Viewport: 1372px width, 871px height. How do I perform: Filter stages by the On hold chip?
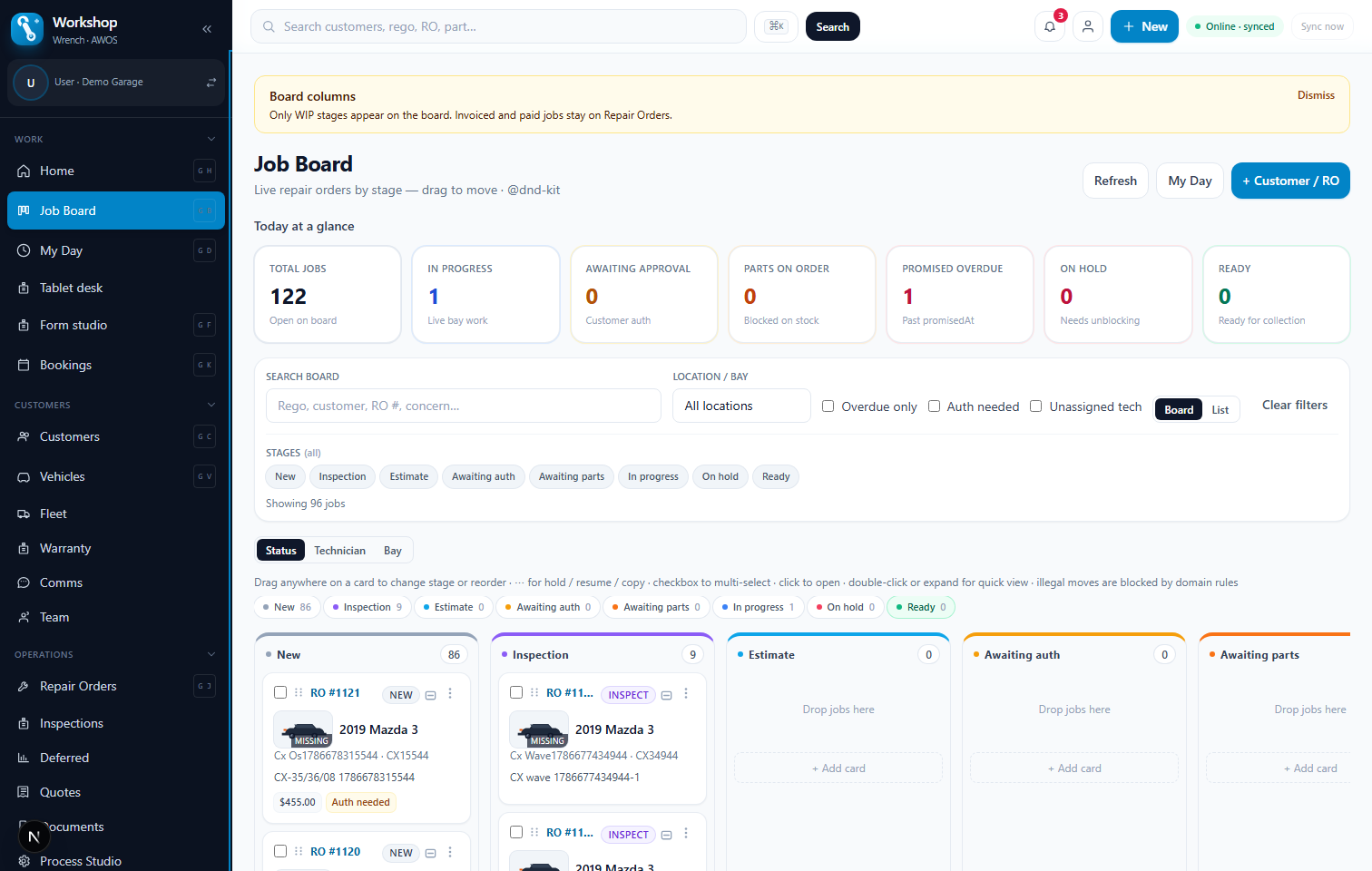(720, 476)
